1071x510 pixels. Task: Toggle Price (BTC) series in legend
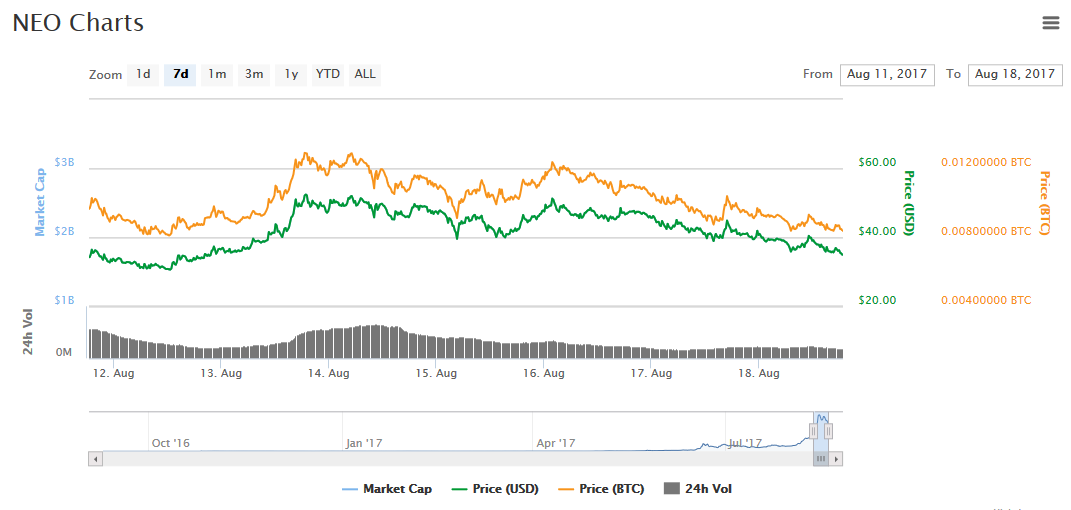click(x=601, y=489)
